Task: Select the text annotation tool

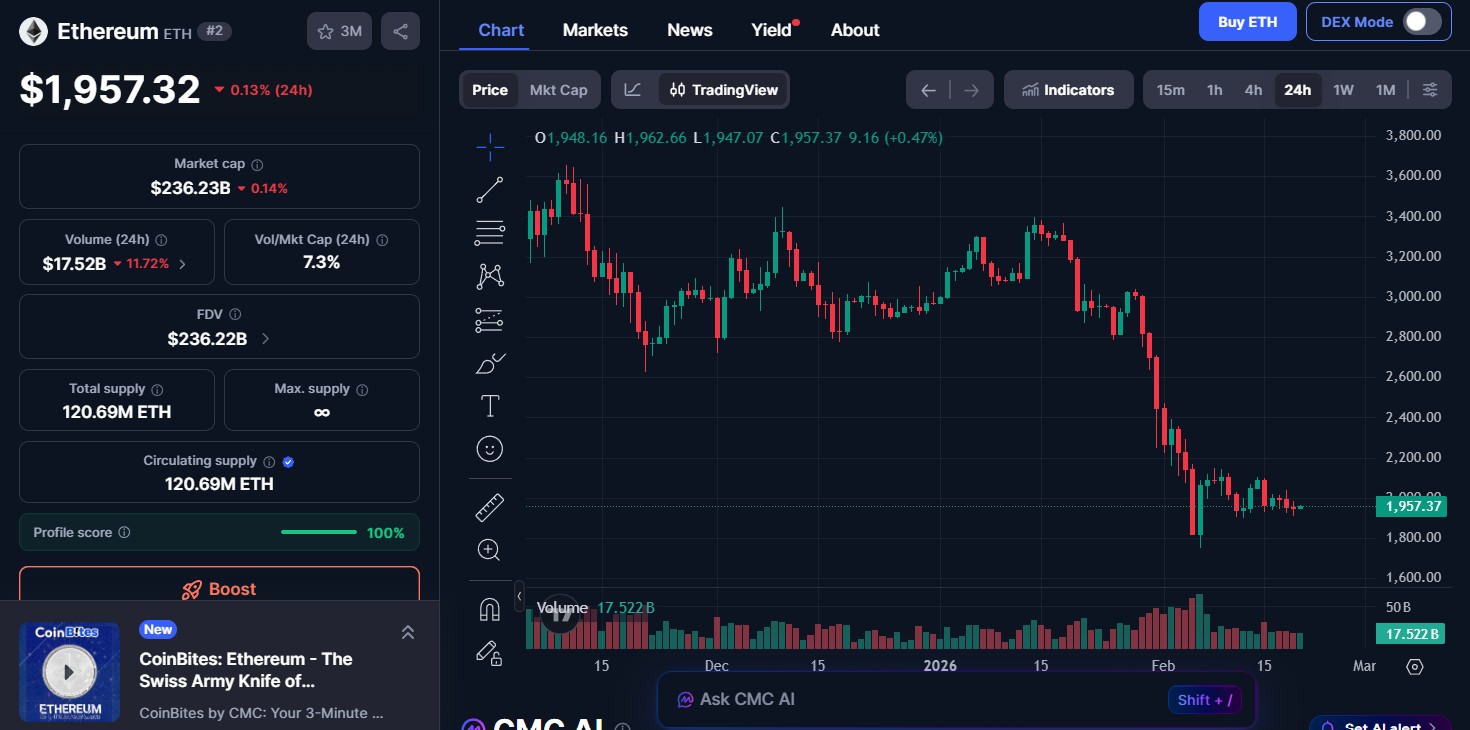Action: tap(489, 406)
